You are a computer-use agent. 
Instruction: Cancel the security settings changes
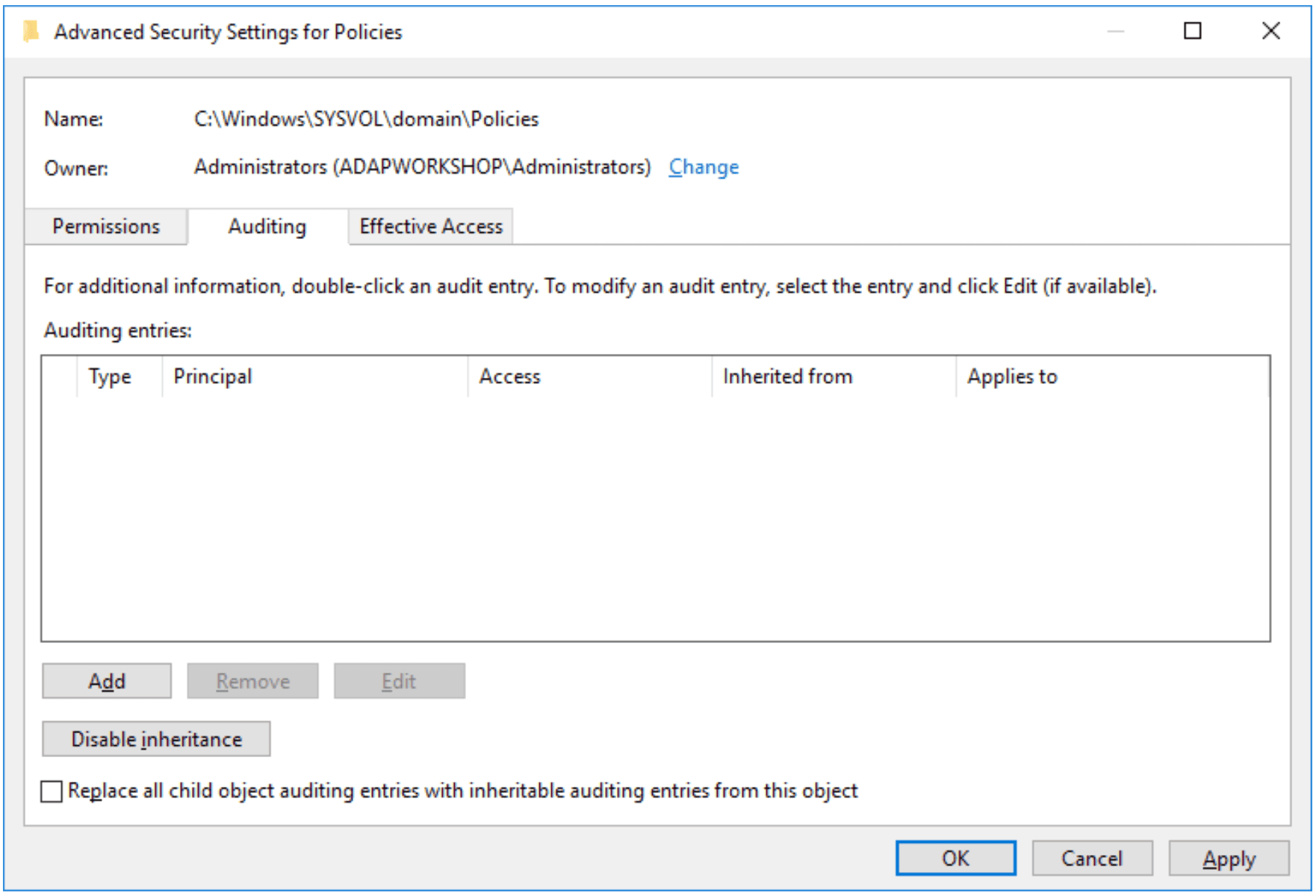pos(1092,859)
